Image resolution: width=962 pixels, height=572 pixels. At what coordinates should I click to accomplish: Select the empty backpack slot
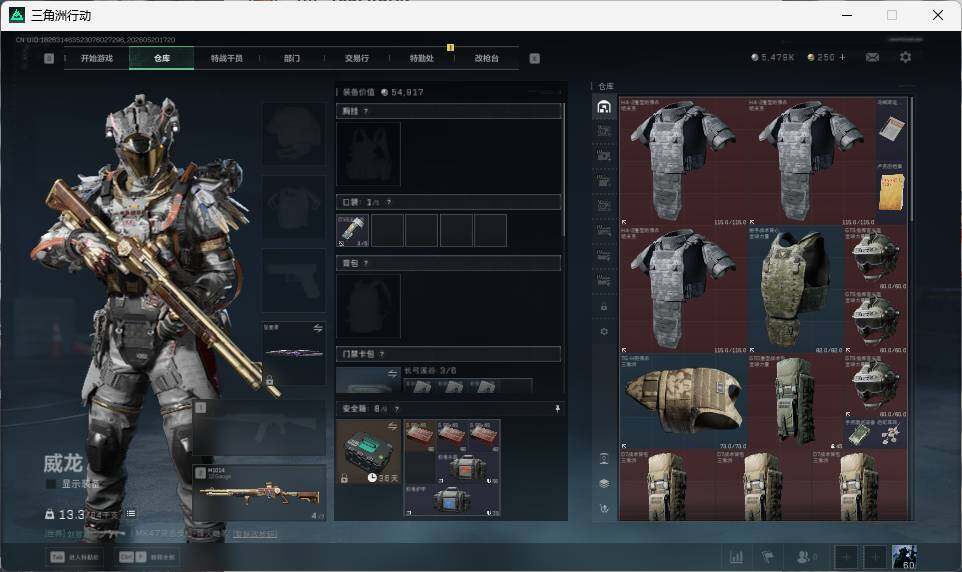point(369,306)
